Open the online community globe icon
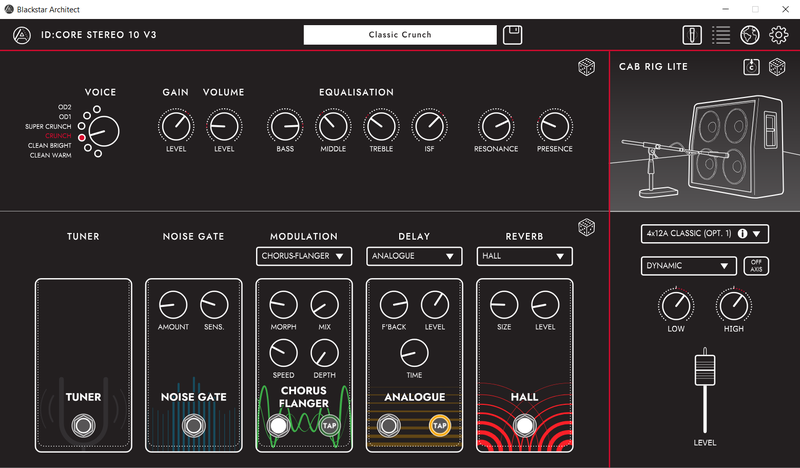 coord(750,35)
